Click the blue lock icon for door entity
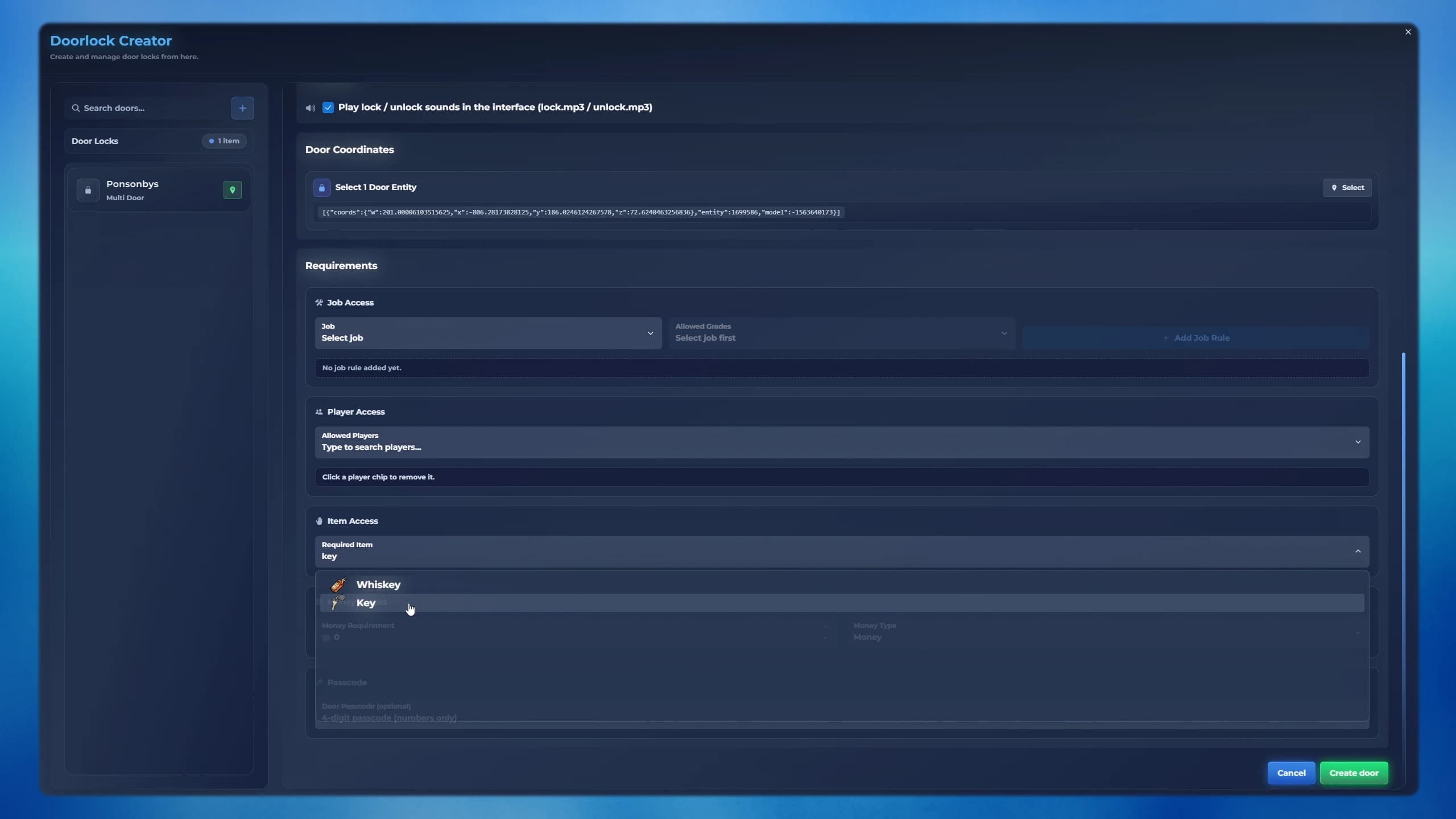 point(321,187)
